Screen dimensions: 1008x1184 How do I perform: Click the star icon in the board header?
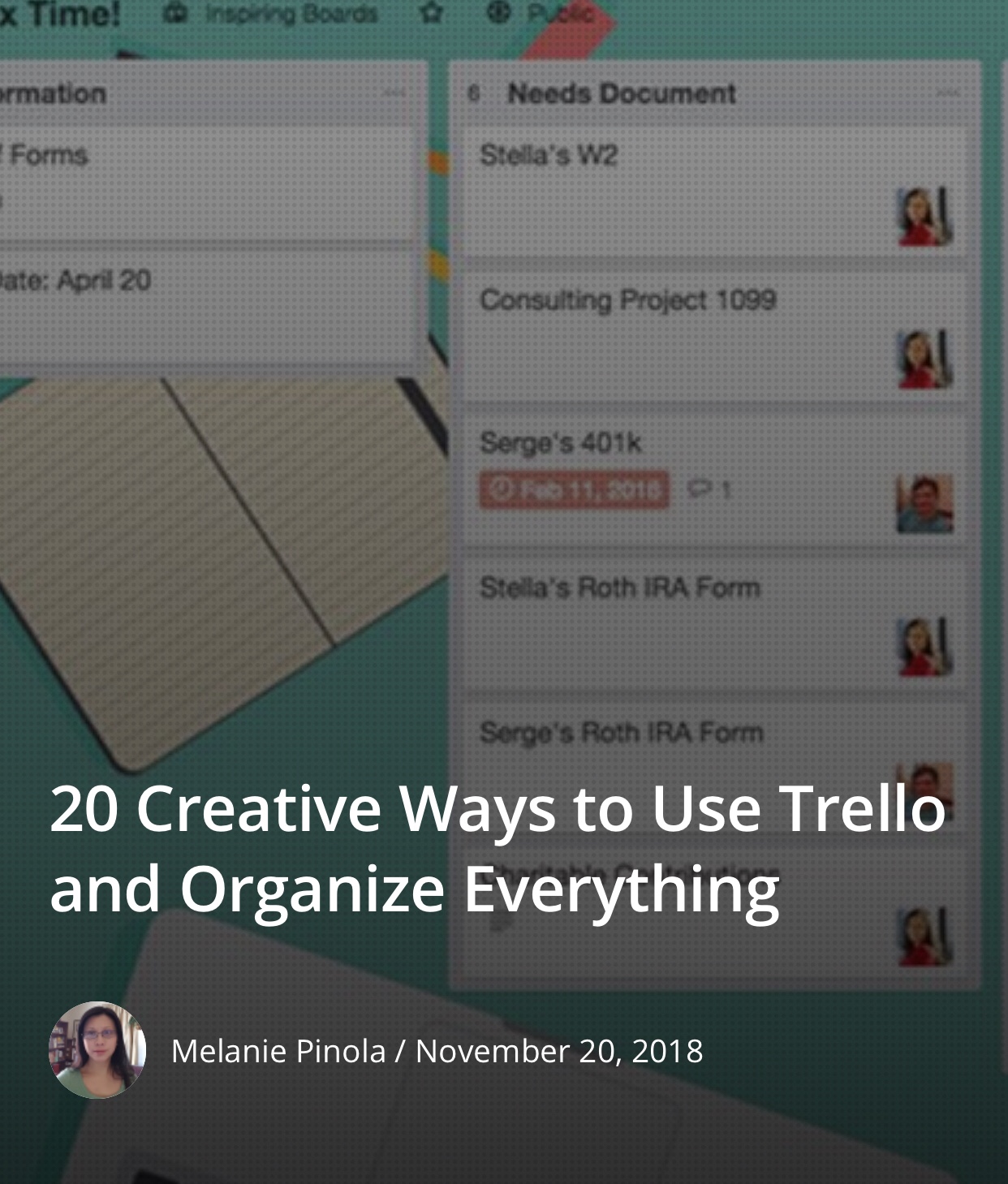tap(433, 13)
